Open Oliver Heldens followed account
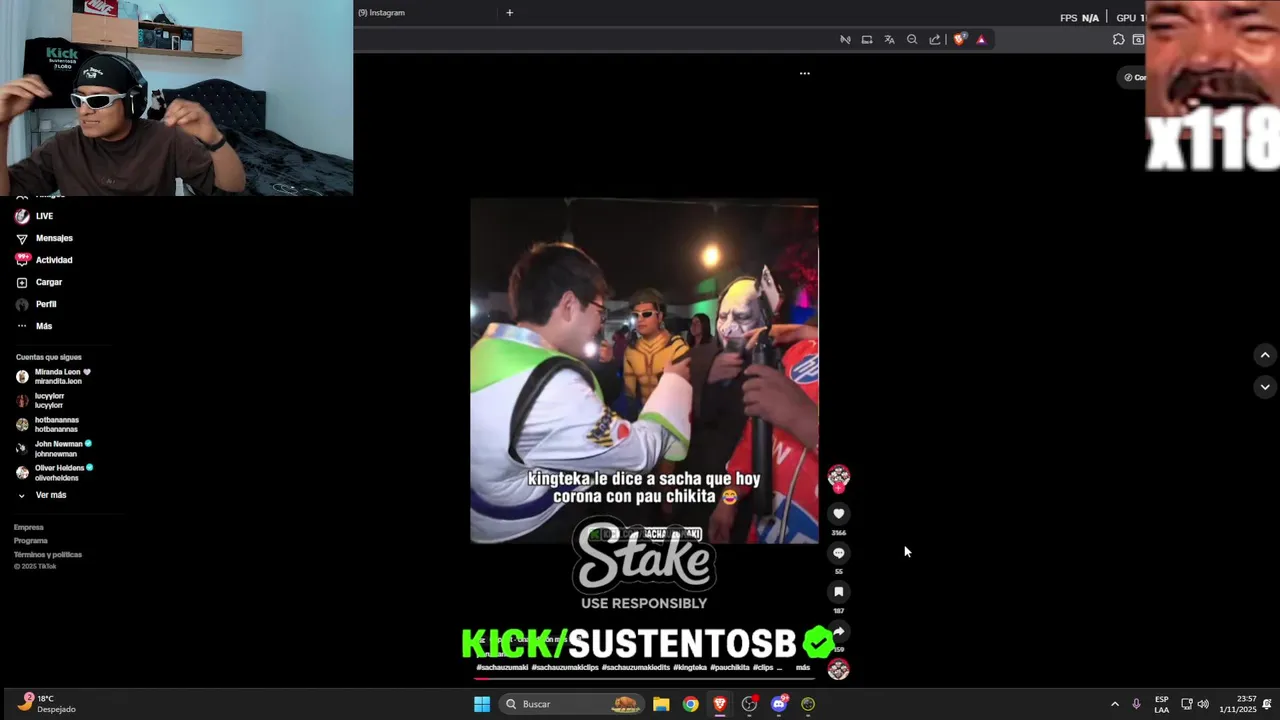This screenshot has height=720, width=1280. pyautogui.click(x=55, y=472)
